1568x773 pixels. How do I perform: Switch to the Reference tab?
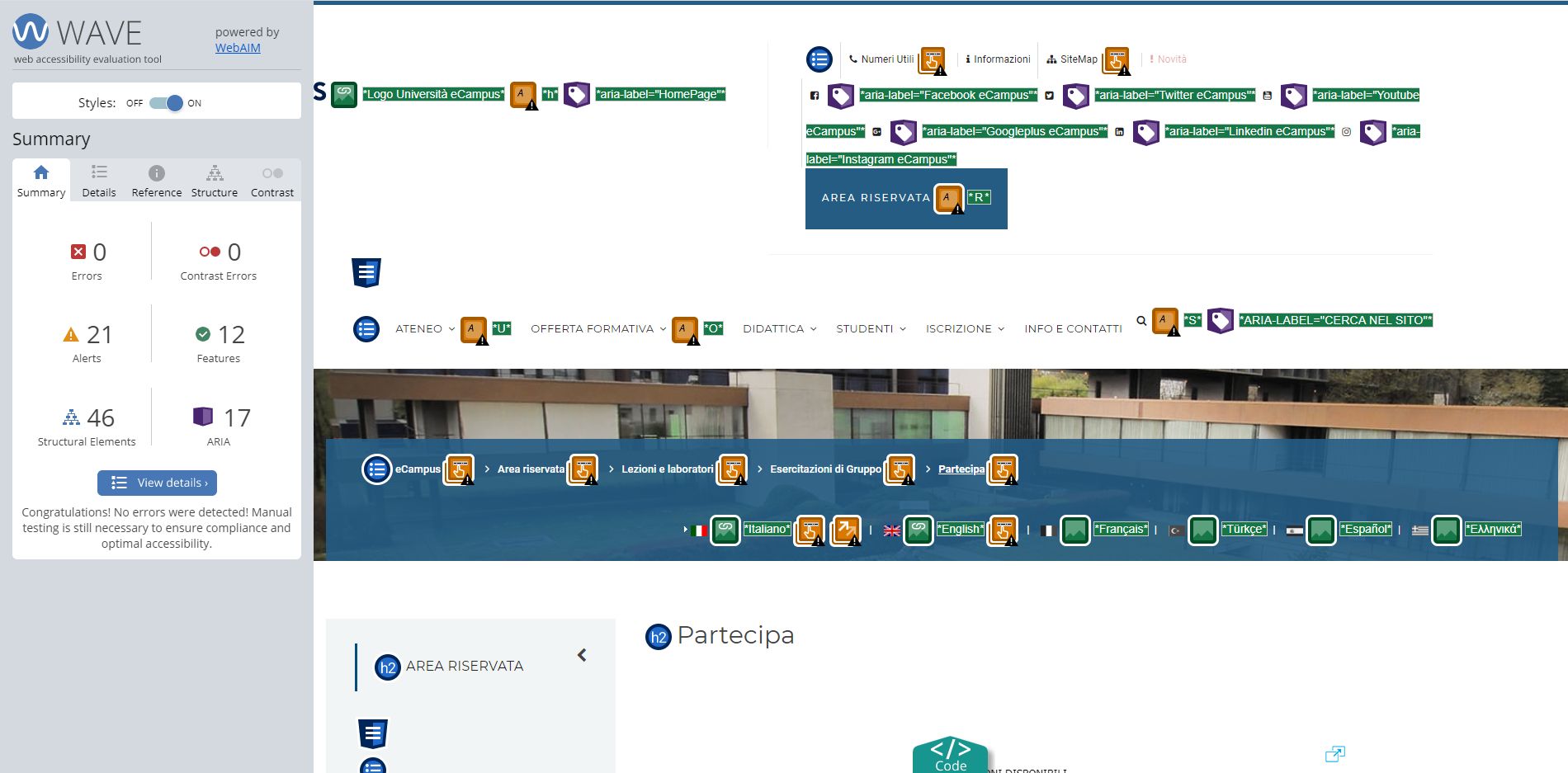coord(157,181)
